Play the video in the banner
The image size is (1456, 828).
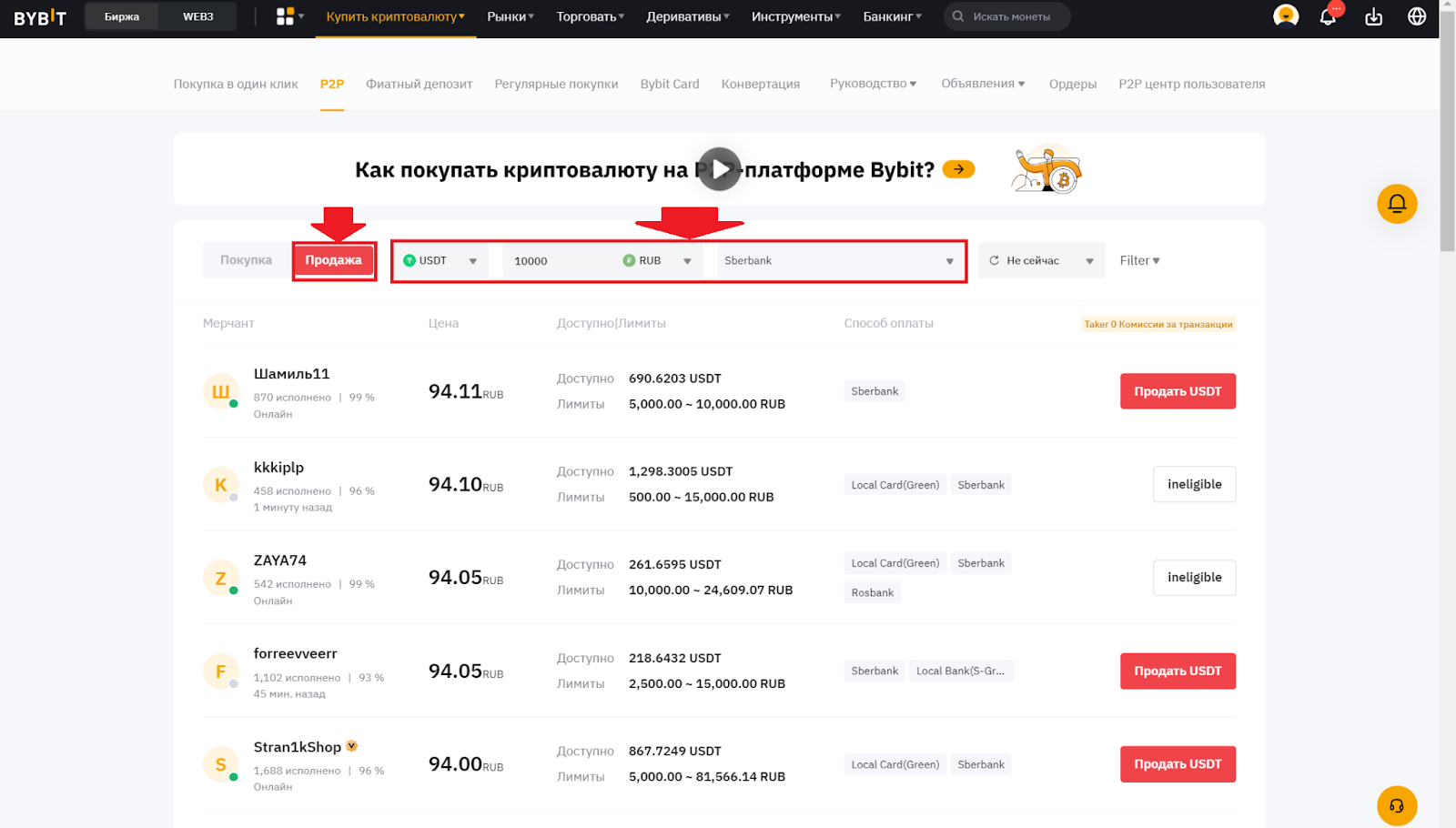point(719,169)
